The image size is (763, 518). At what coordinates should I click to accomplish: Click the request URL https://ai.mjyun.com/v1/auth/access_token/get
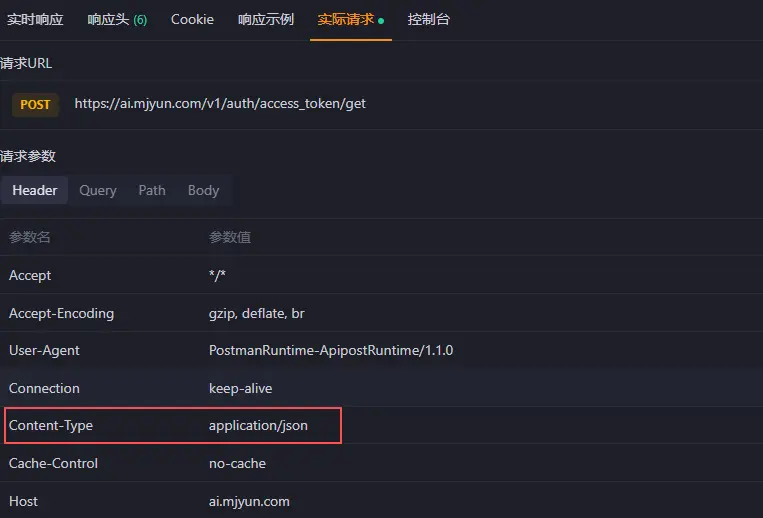point(220,104)
